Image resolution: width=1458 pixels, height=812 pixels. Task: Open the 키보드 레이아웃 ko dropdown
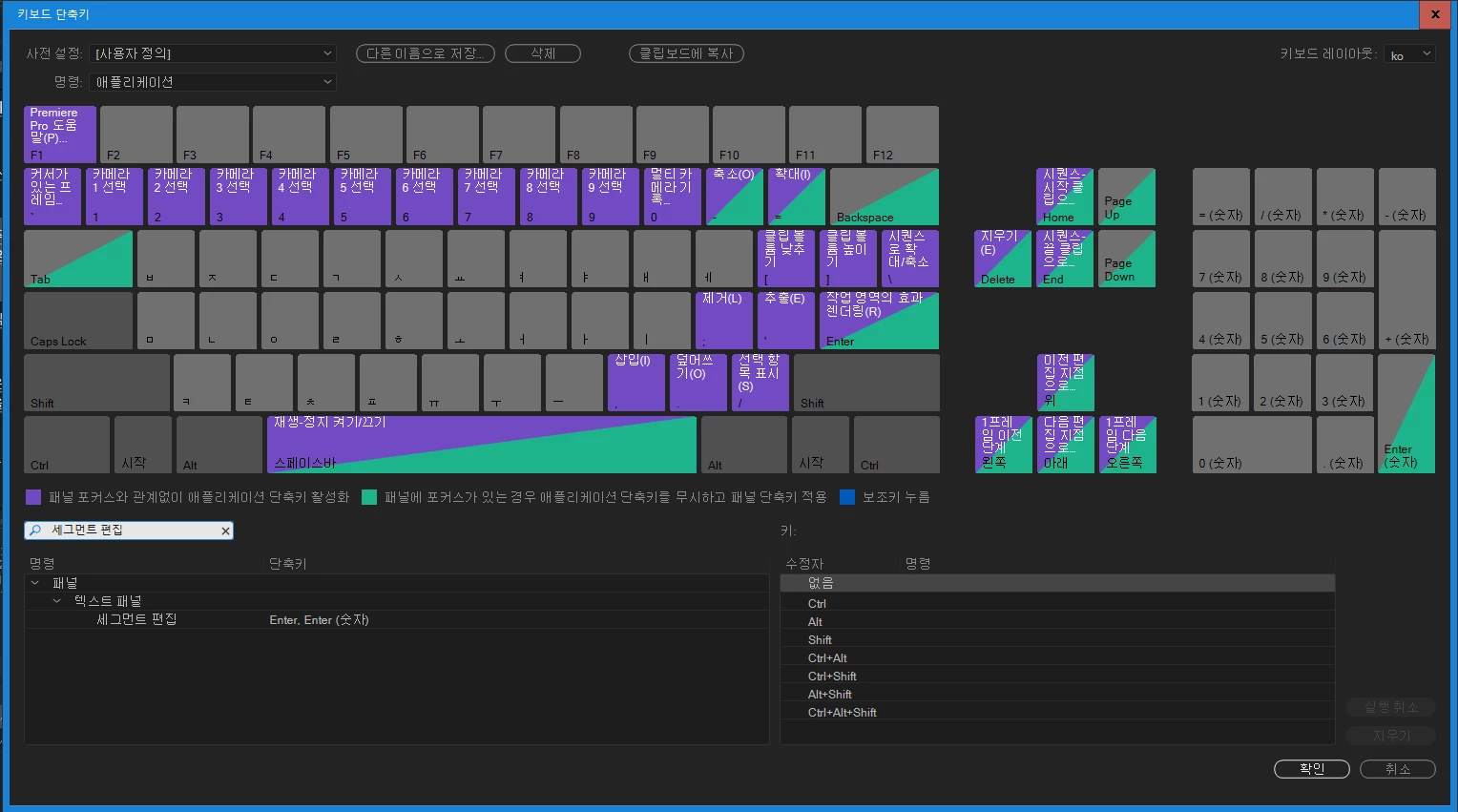(1409, 54)
